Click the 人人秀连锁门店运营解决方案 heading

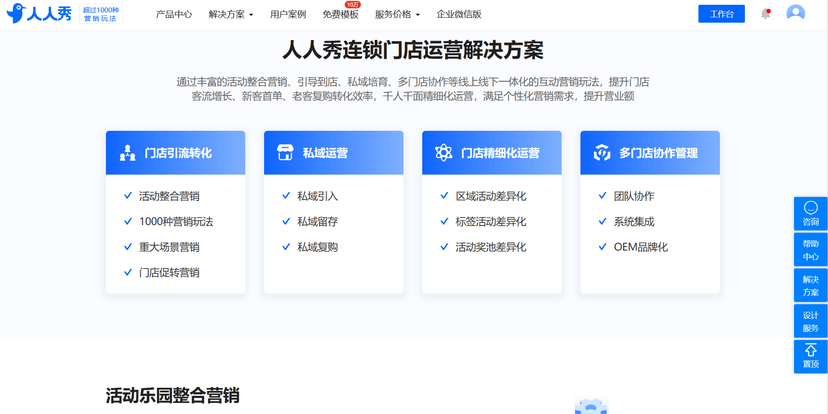point(413,51)
